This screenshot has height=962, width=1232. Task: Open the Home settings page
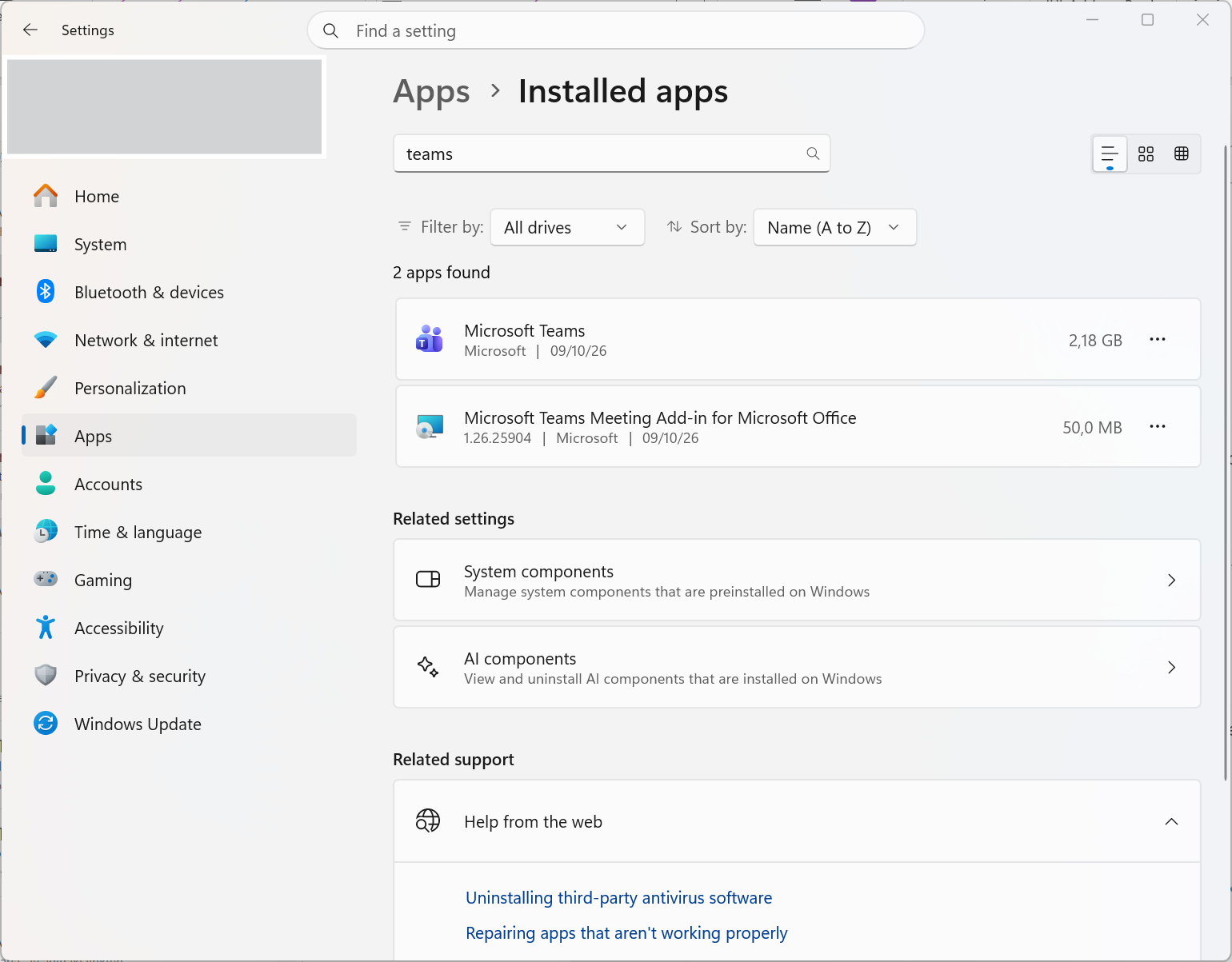click(x=189, y=197)
